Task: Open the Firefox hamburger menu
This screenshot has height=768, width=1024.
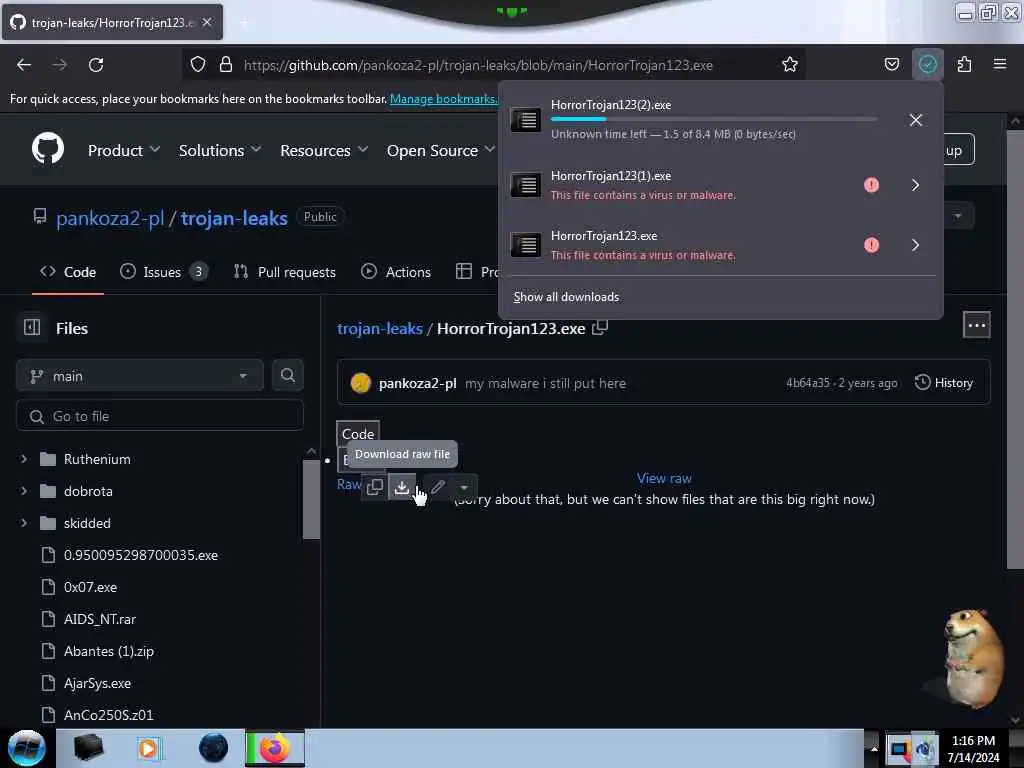Action: pos(1000,64)
